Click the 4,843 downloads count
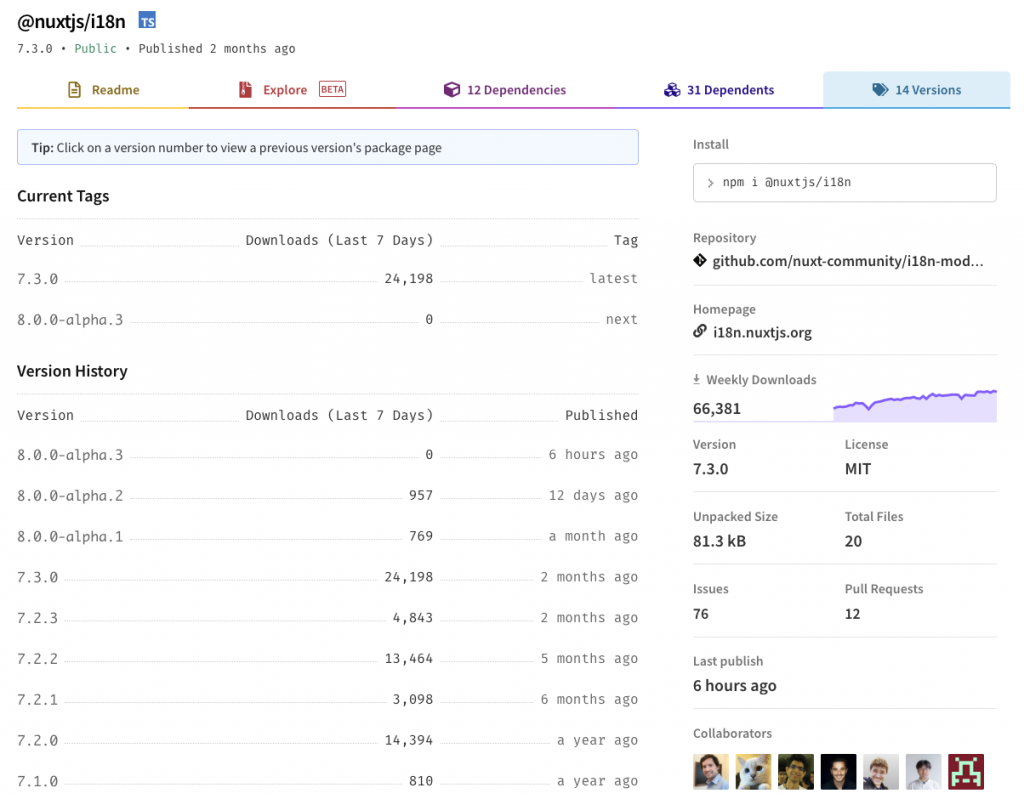The height and width of the screenshot is (799, 1024). [413, 618]
